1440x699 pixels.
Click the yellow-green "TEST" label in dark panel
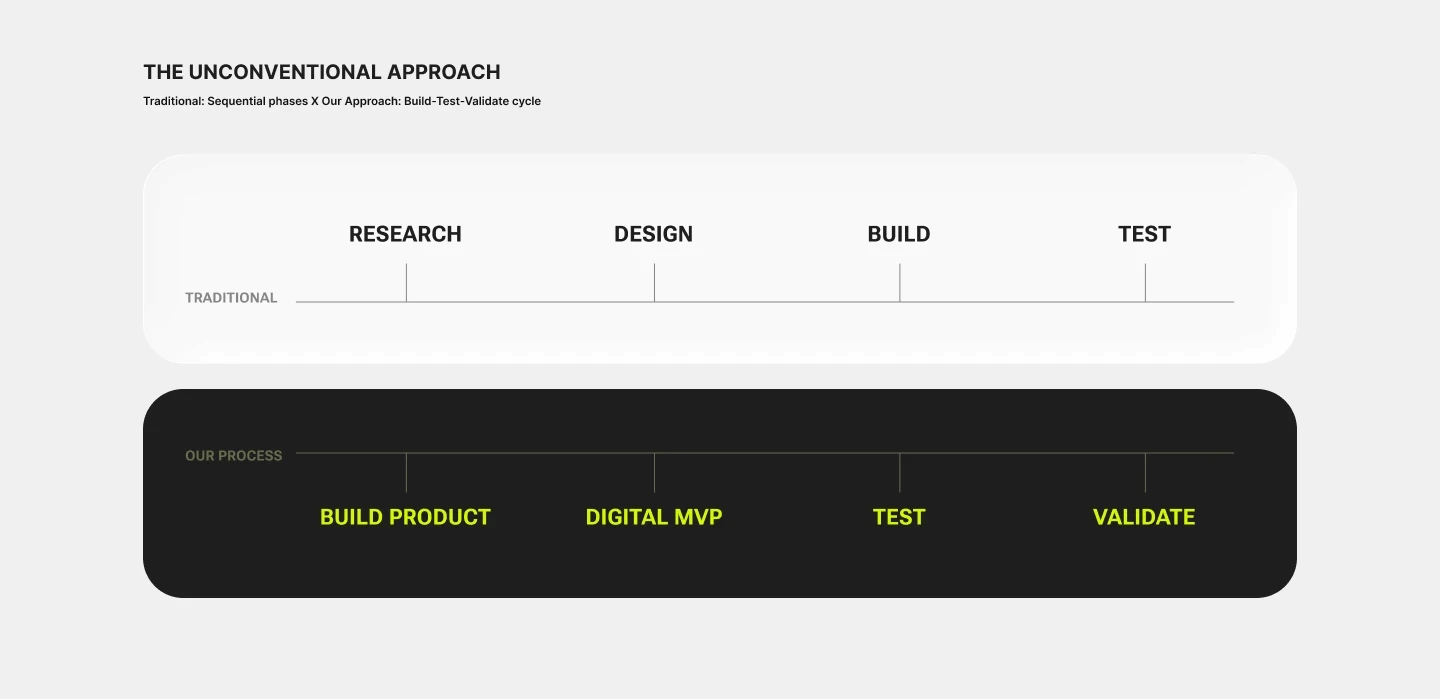click(899, 517)
